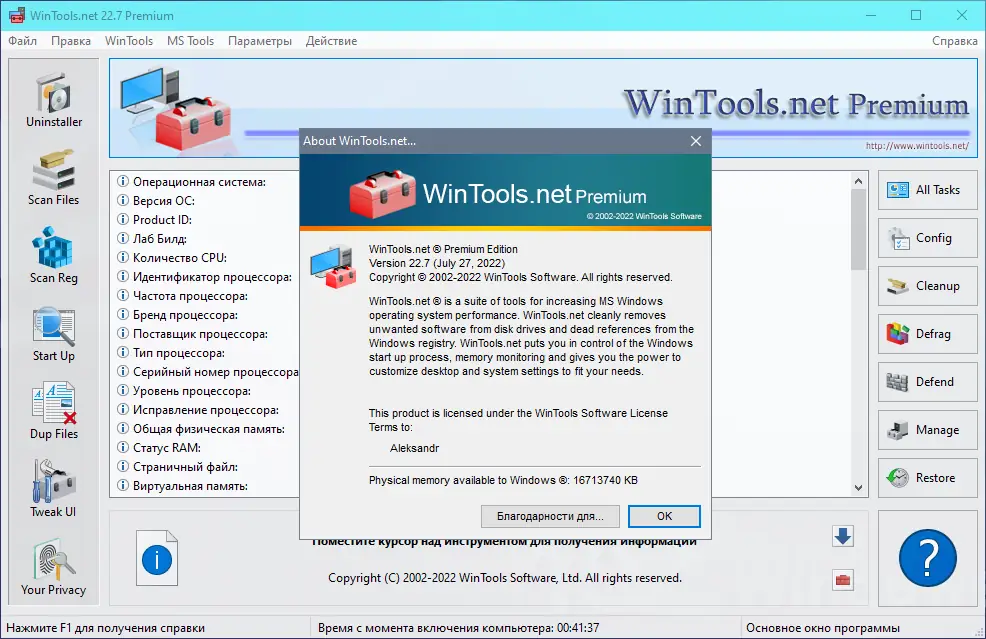Close the About WinTools.net dialog
986x639 pixels.
[695, 141]
